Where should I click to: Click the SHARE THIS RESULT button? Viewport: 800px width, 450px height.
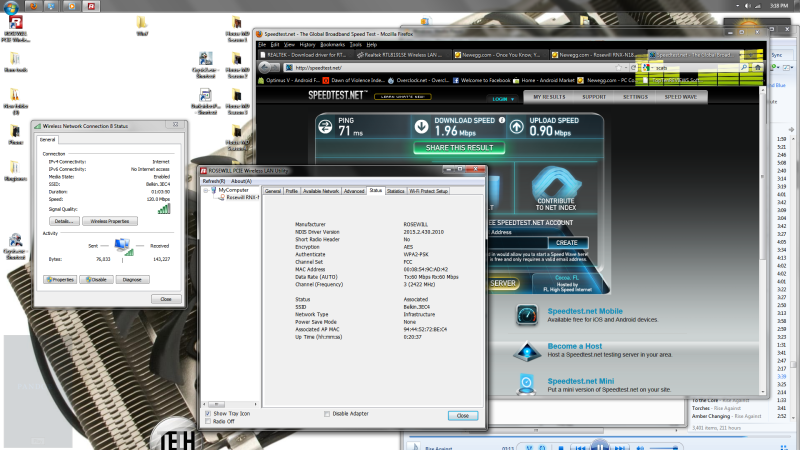coord(459,148)
